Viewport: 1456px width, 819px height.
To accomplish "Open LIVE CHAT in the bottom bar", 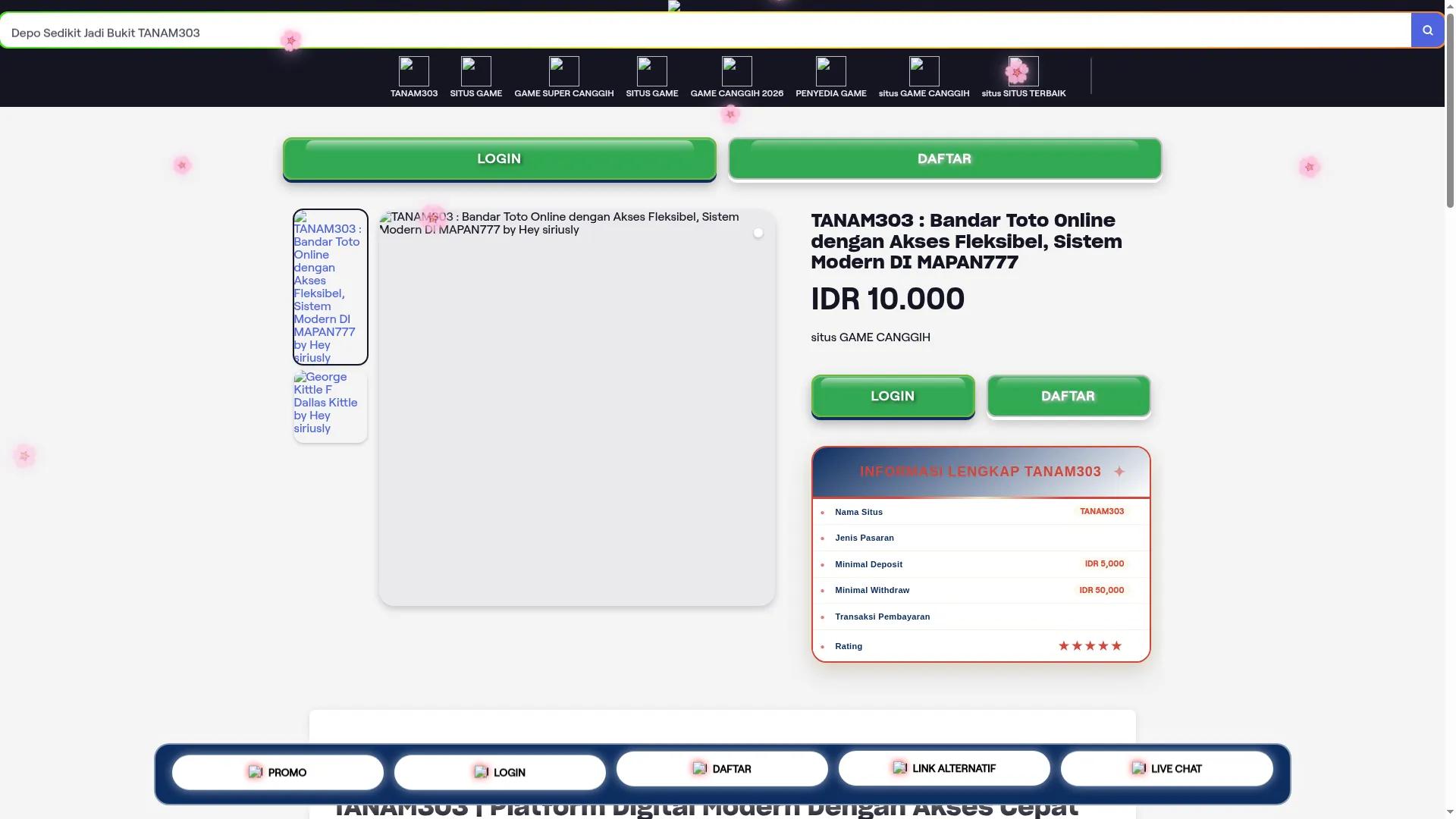I will 1166,768.
